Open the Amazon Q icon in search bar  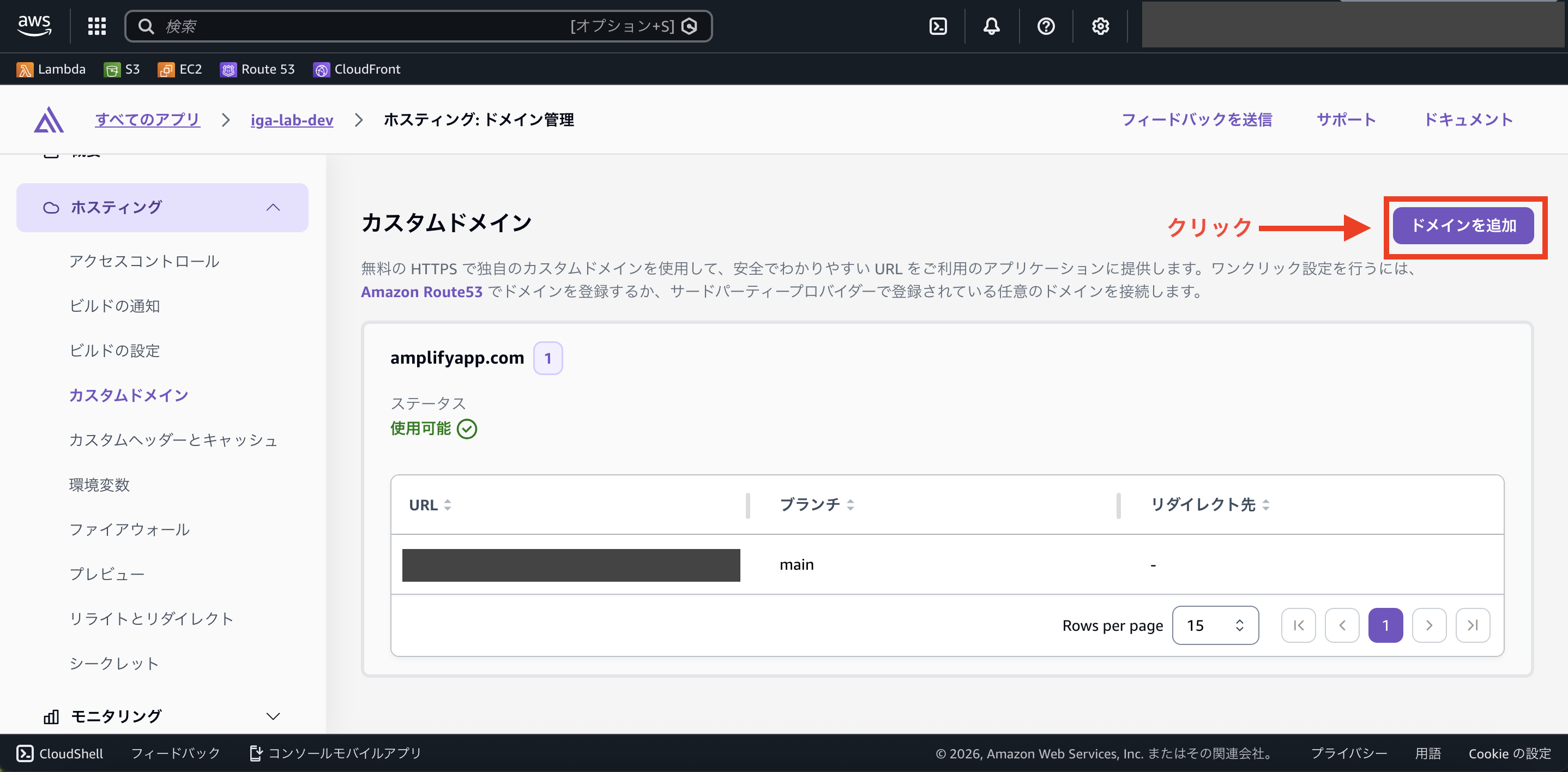pyautogui.click(x=689, y=26)
